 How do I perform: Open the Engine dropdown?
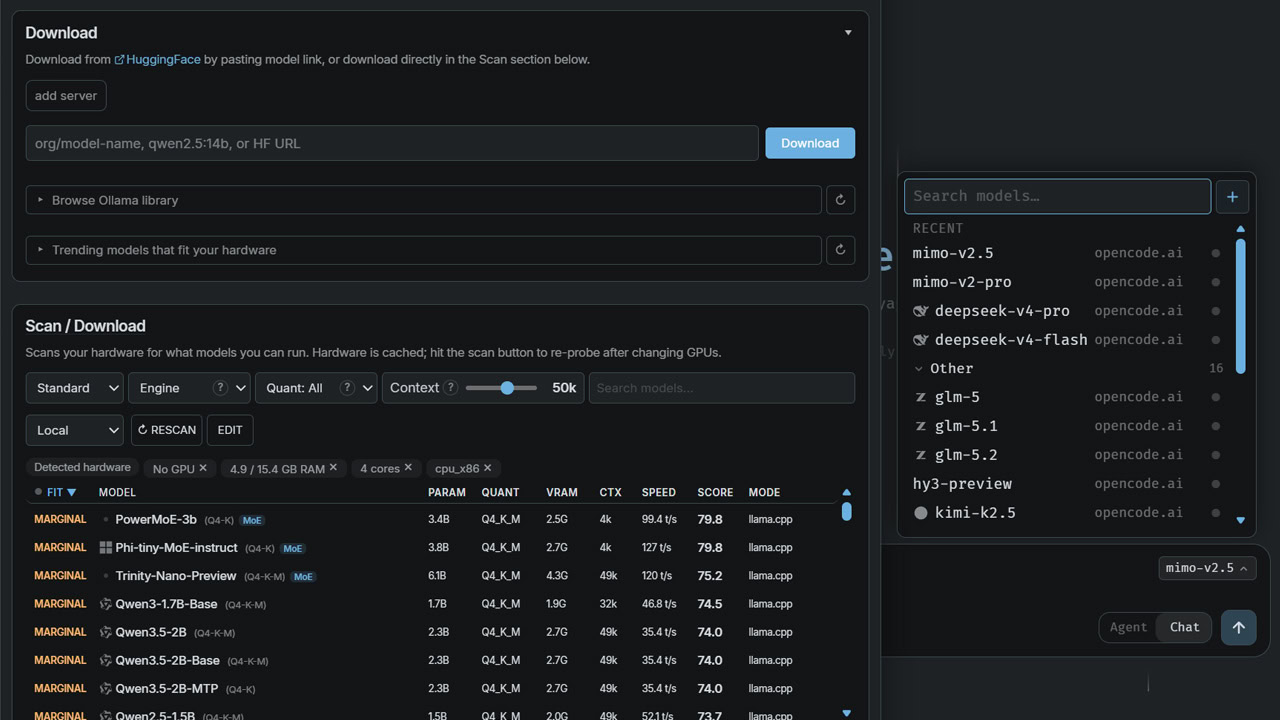189,388
